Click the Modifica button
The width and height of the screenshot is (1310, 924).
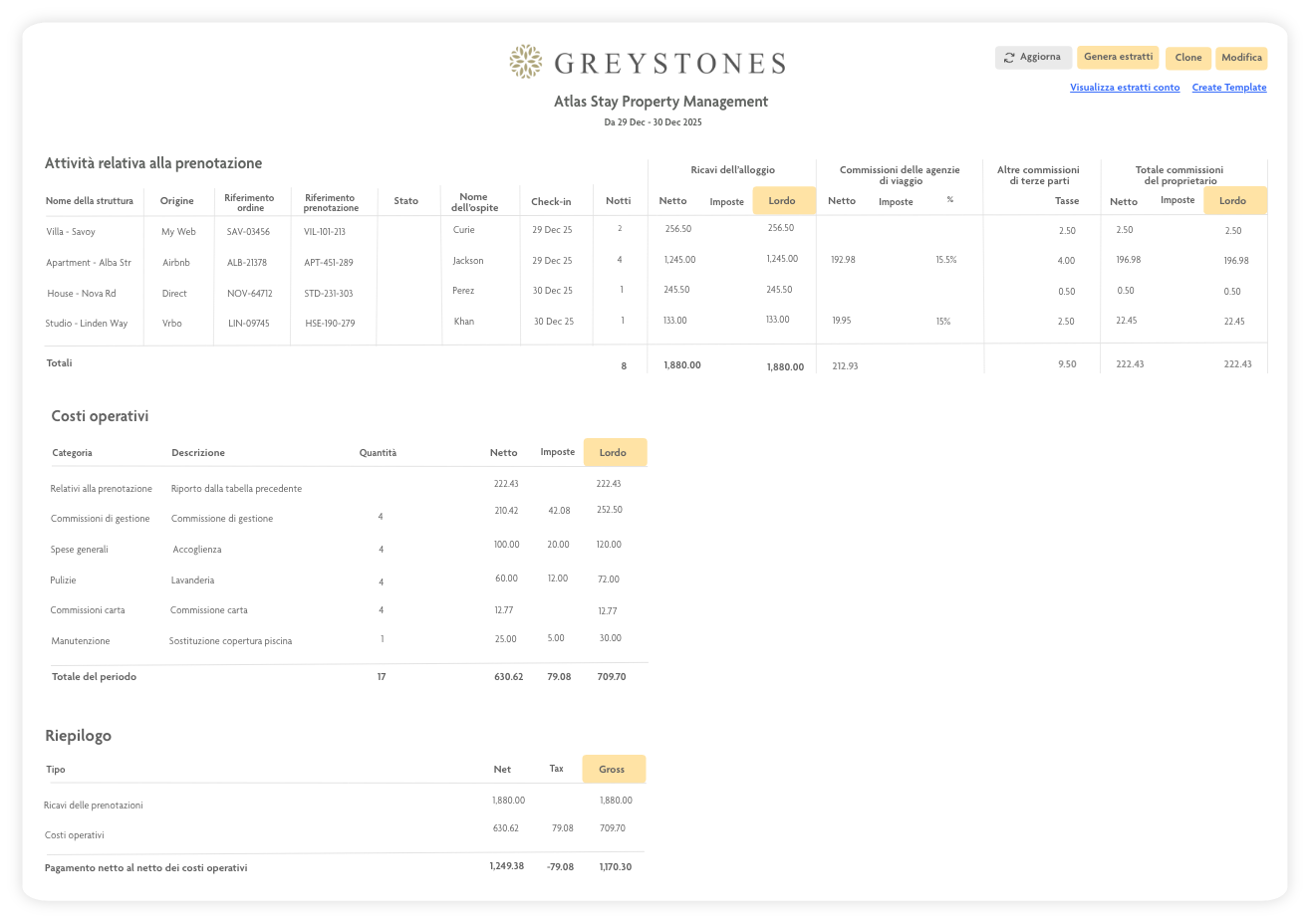point(1240,58)
